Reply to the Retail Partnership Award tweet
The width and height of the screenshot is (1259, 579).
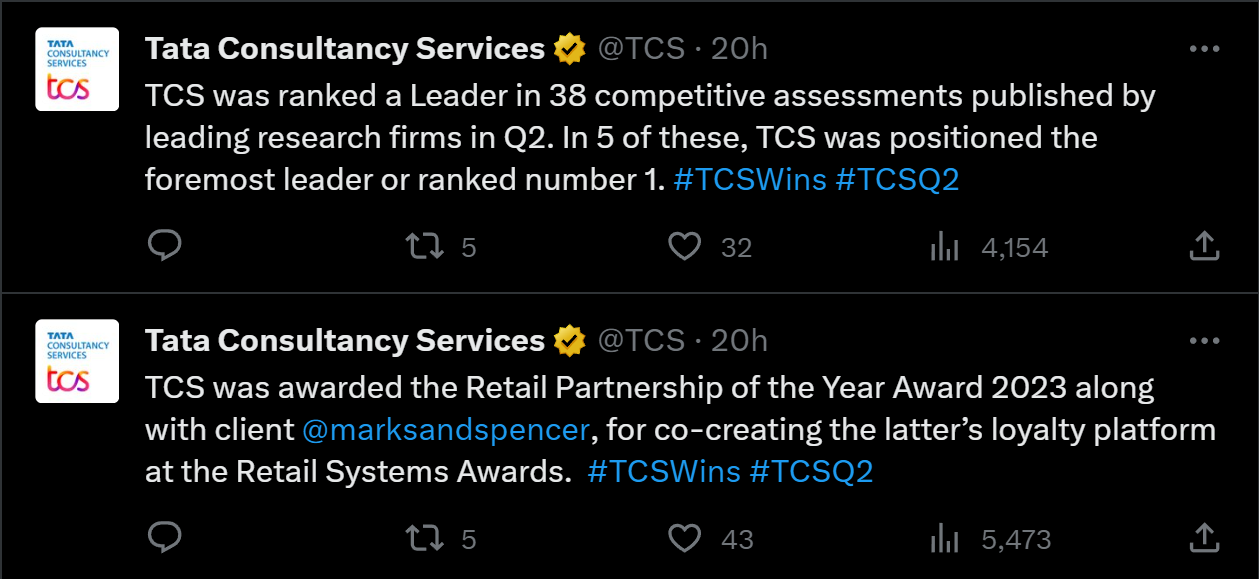coord(164,539)
